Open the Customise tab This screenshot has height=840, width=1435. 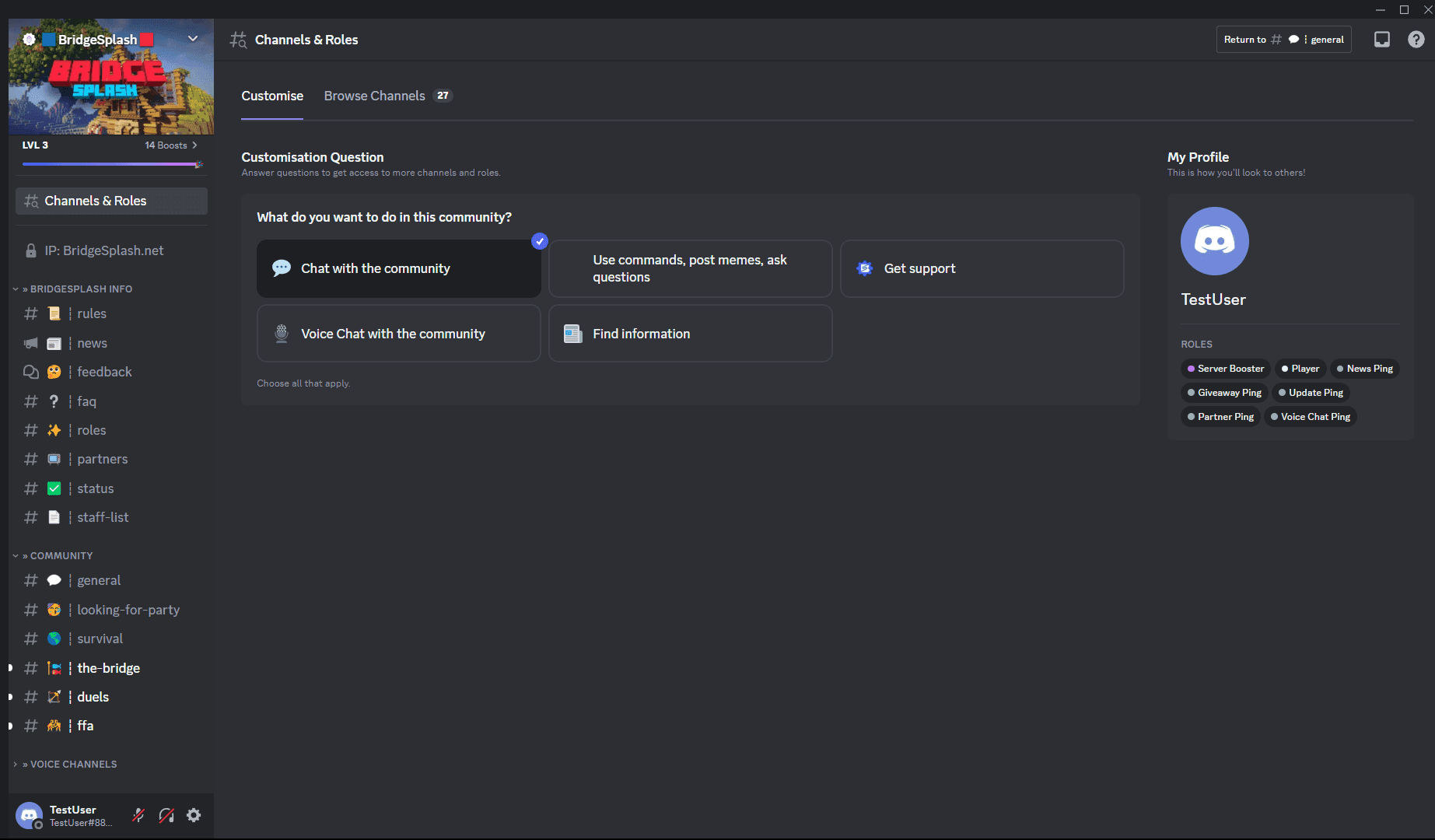coord(272,96)
